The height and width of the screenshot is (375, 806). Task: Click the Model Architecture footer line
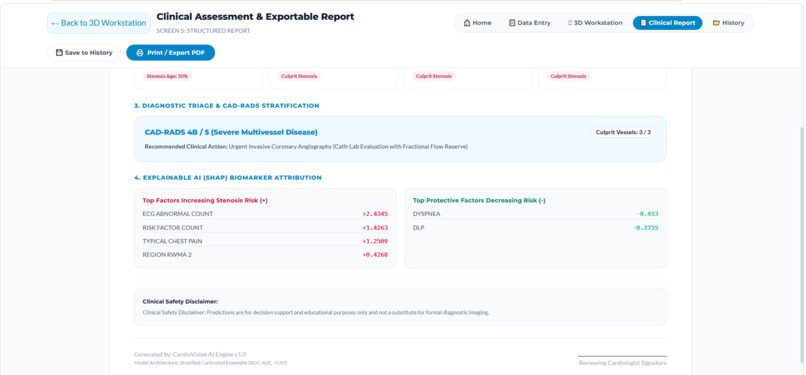click(210, 363)
